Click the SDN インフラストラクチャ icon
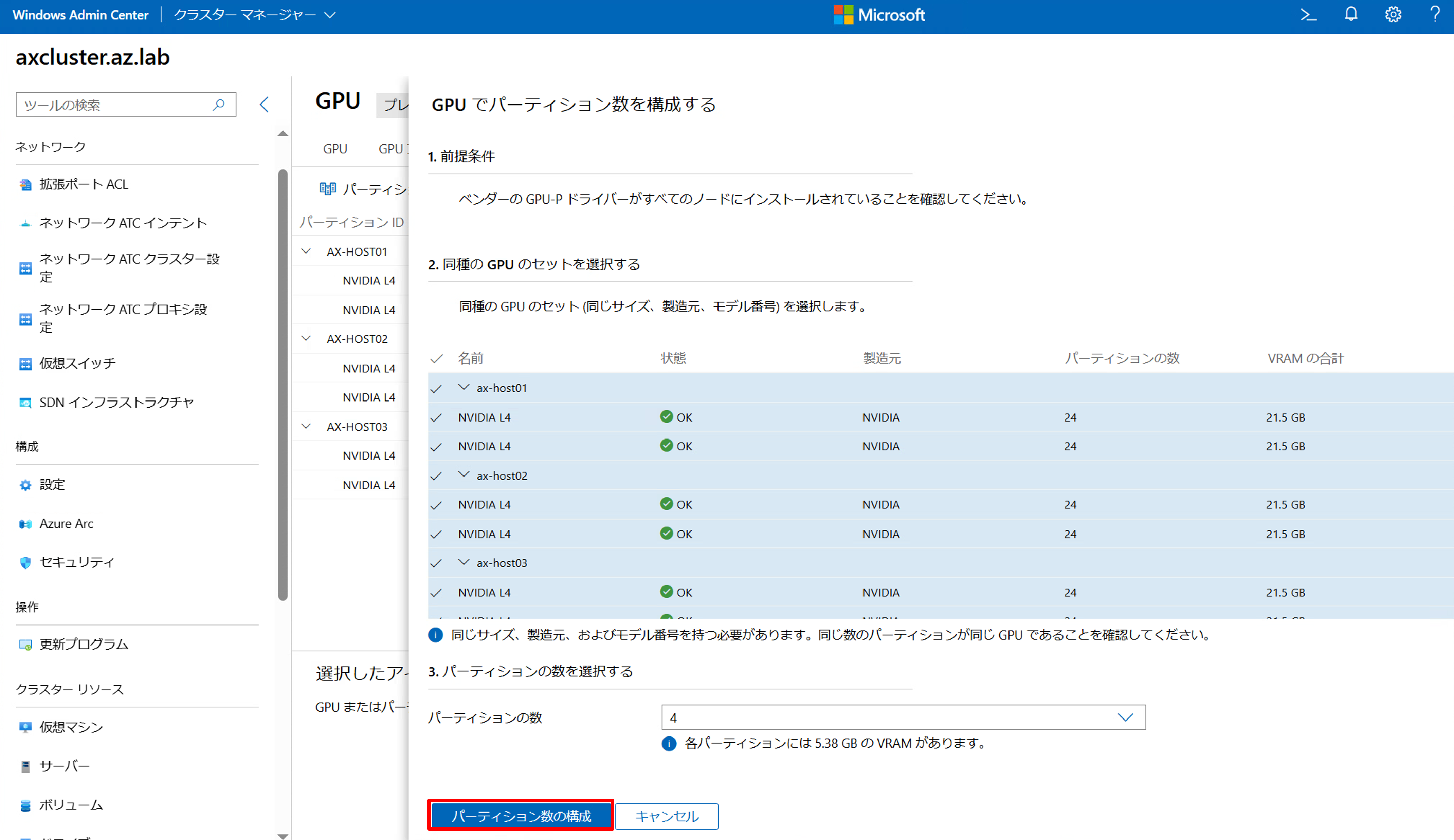 tap(25, 403)
